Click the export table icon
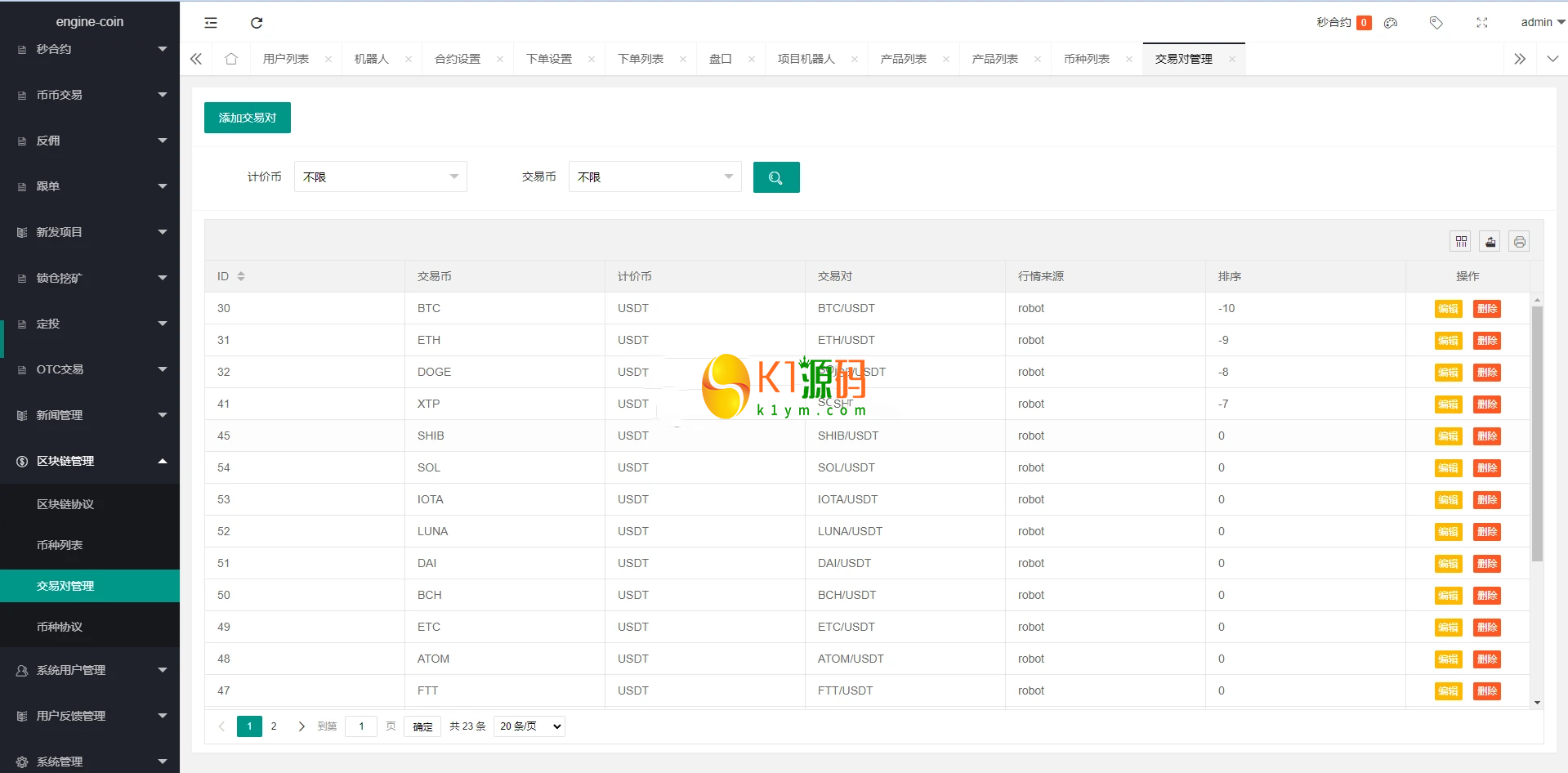The height and width of the screenshot is (773, 1568). tap(1490, 242)
